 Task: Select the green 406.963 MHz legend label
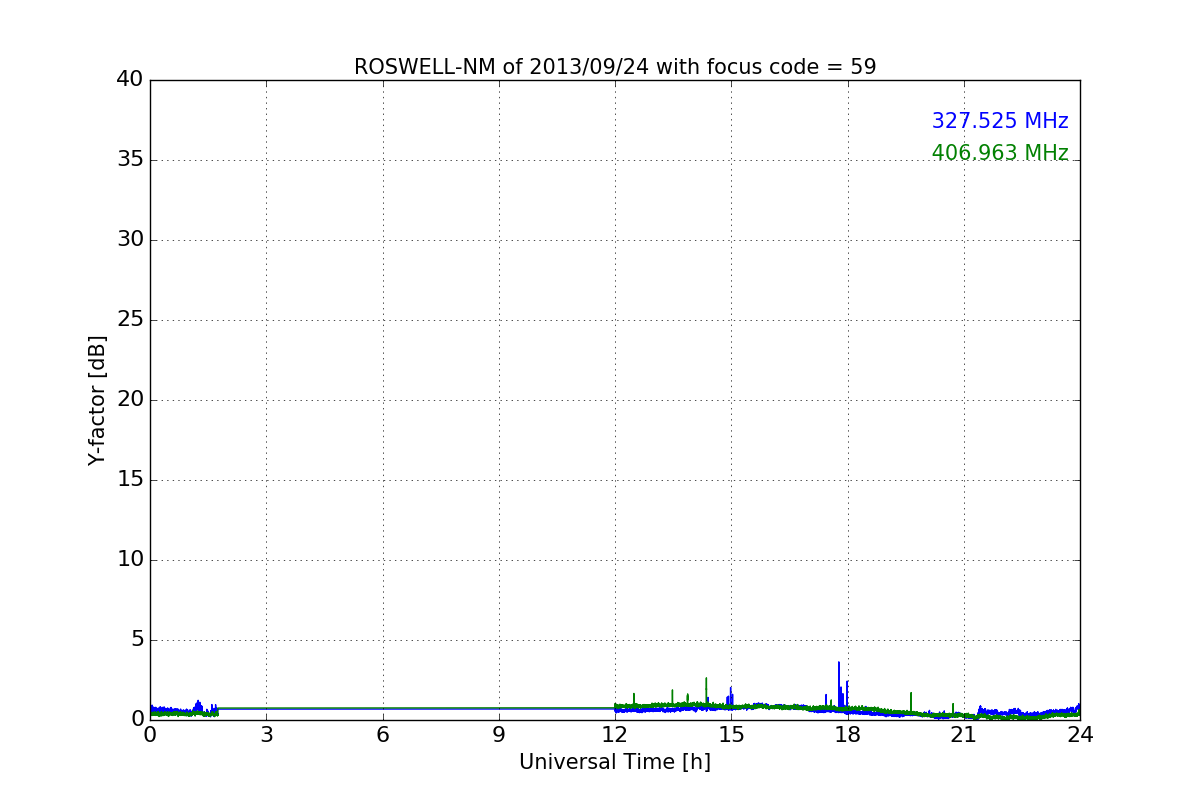coord(1000,153)
